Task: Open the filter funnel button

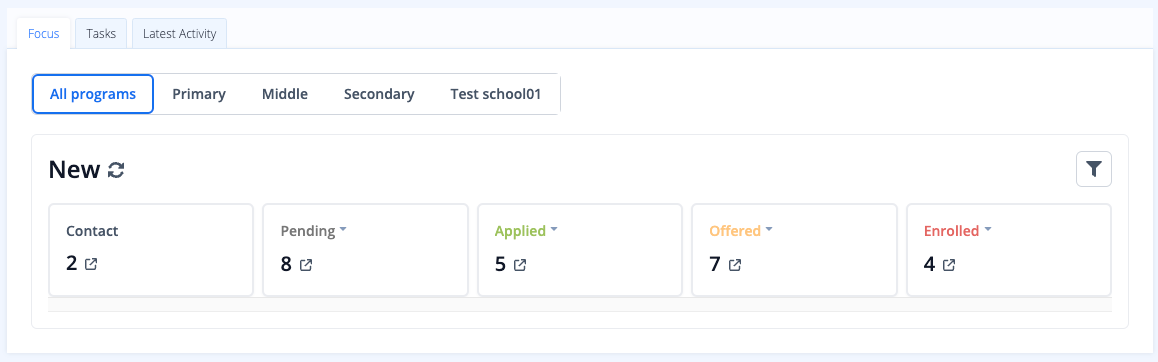Action: pos(1094,169)
